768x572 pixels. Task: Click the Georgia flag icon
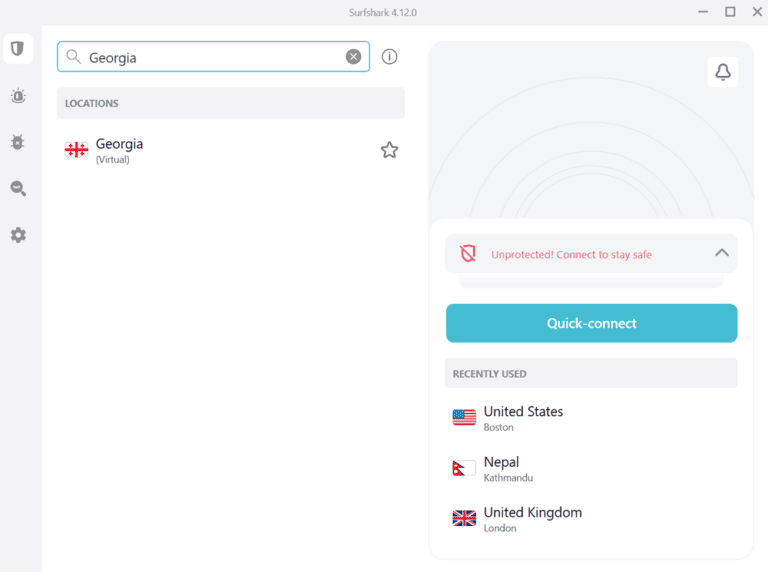pos(76,150)
